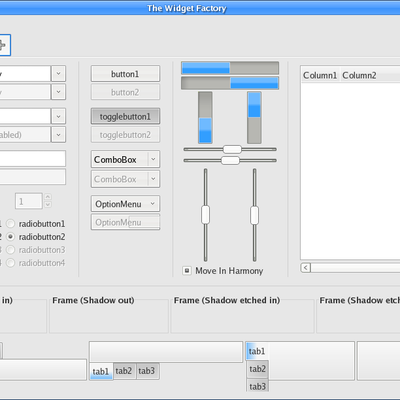
Task: Click the second horizontal progress bar
Action: (230, 83)
